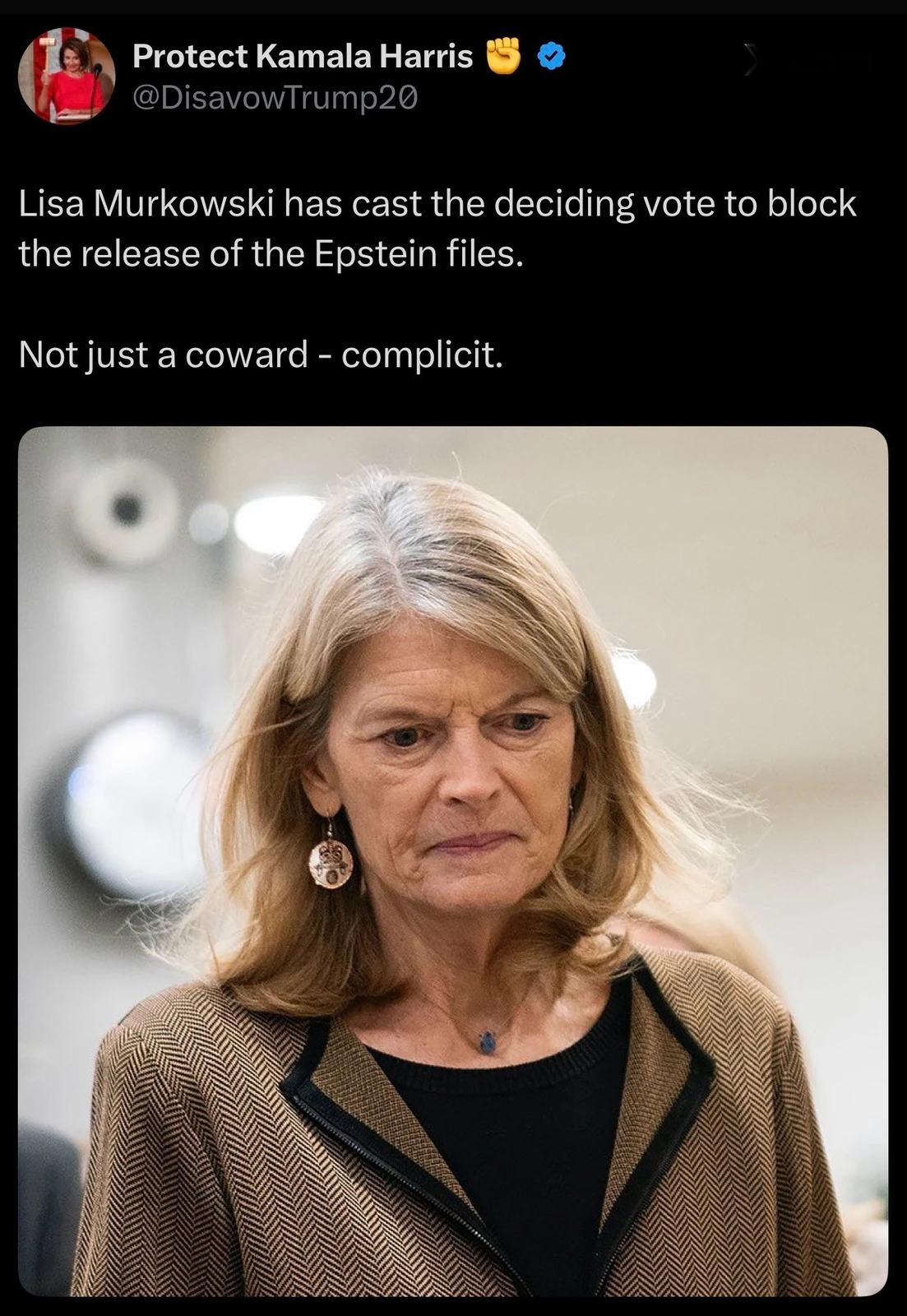Click the word 'coward' in the tweet
907x1316 pixels.
click(247, 355)
